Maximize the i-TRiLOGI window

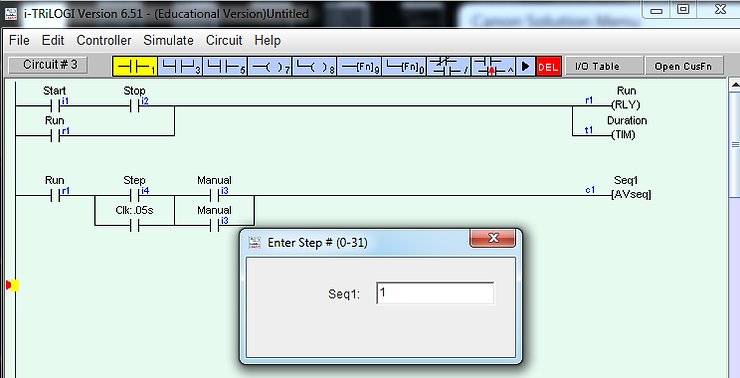[x=683, y=9]
